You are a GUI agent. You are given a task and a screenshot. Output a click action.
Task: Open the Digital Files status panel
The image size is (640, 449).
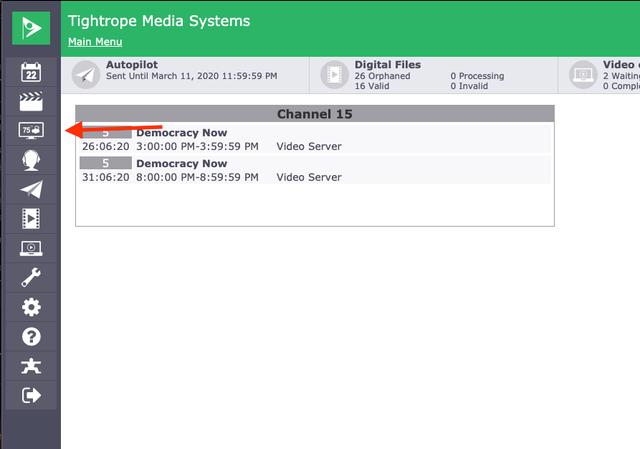433,75
